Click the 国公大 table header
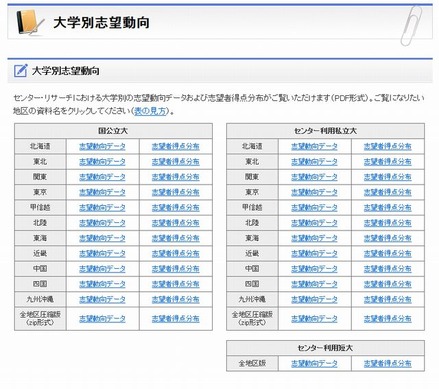The height and width of the screenshot is (389, 439). coord(113,131)
